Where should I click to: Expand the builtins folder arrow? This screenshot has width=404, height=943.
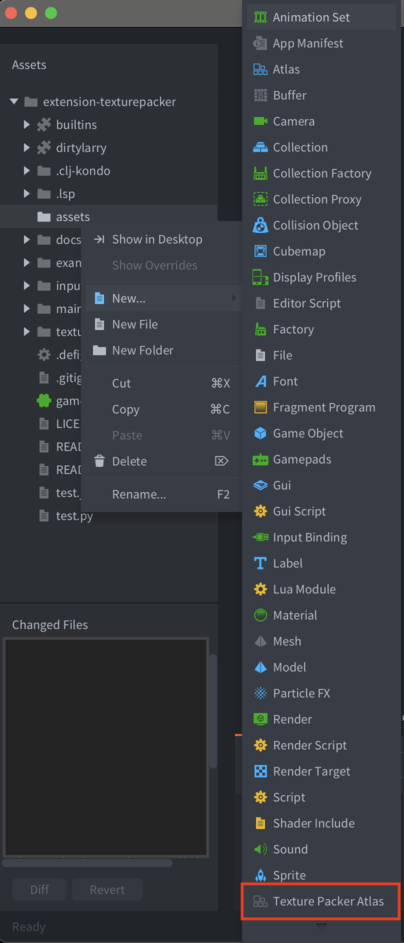point(26,124)
